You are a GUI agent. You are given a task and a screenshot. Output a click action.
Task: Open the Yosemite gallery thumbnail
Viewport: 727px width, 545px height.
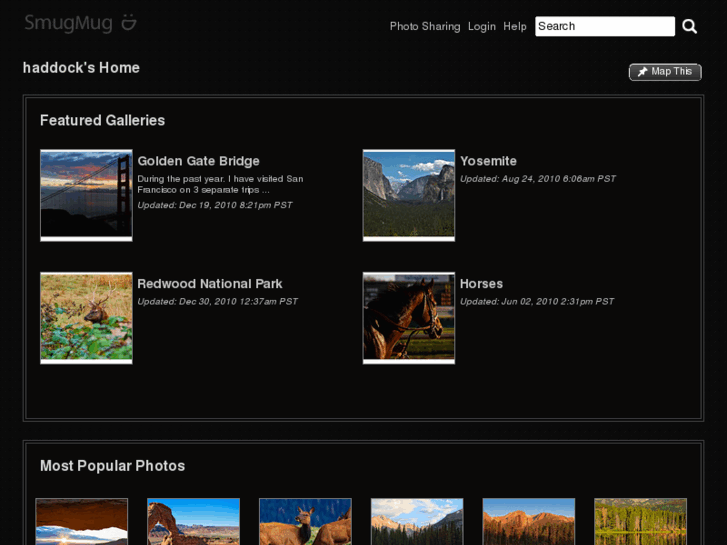click(408, 195)
